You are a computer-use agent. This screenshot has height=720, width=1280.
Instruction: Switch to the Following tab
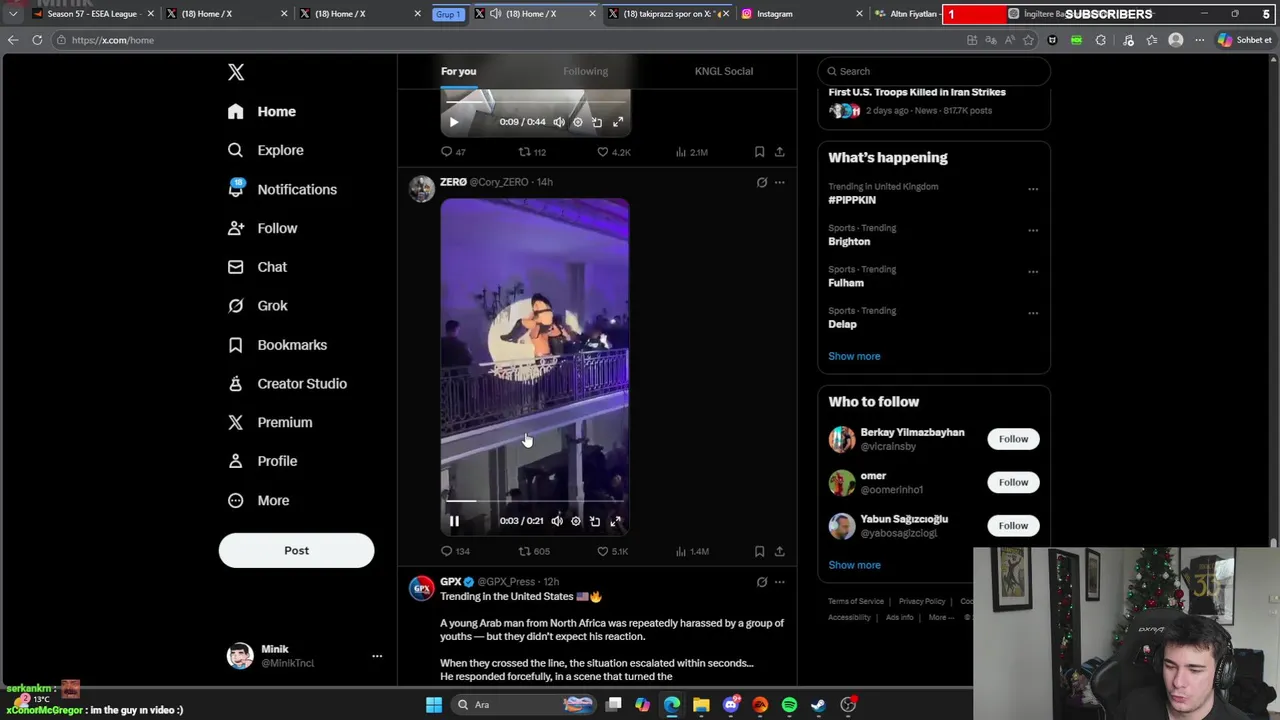point(585,71)
